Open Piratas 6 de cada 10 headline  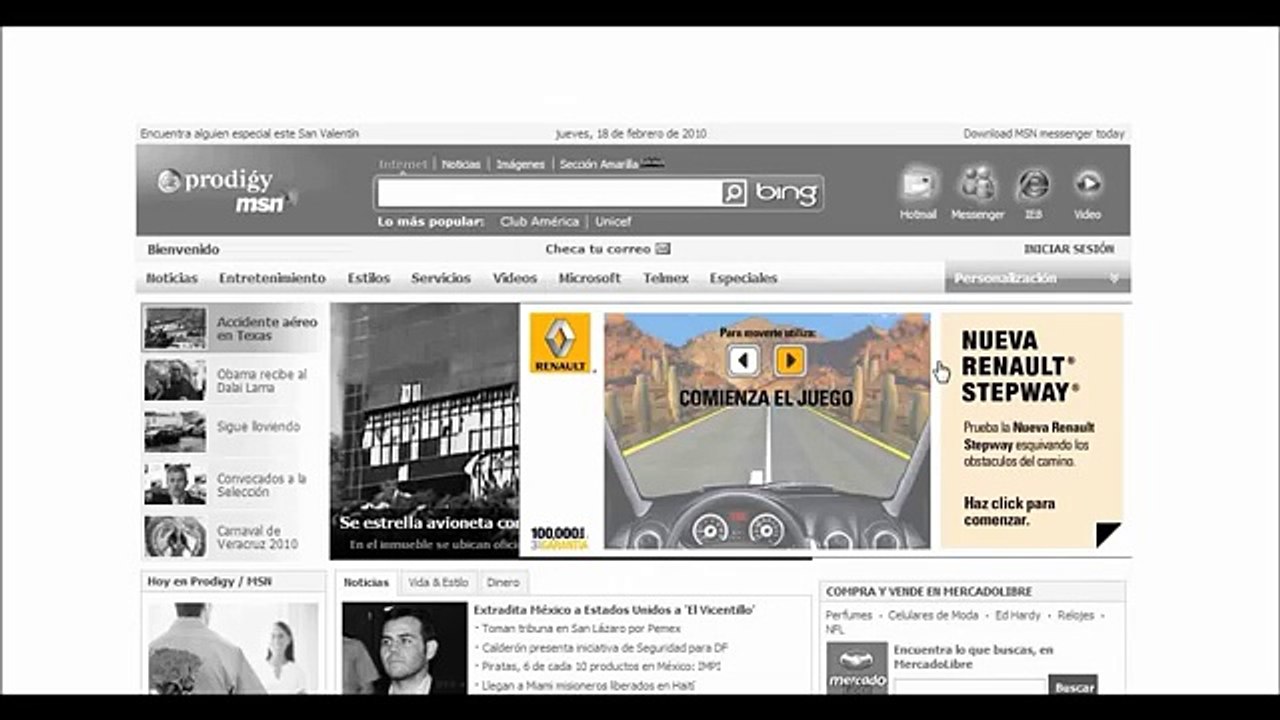(x=599, y=666)
